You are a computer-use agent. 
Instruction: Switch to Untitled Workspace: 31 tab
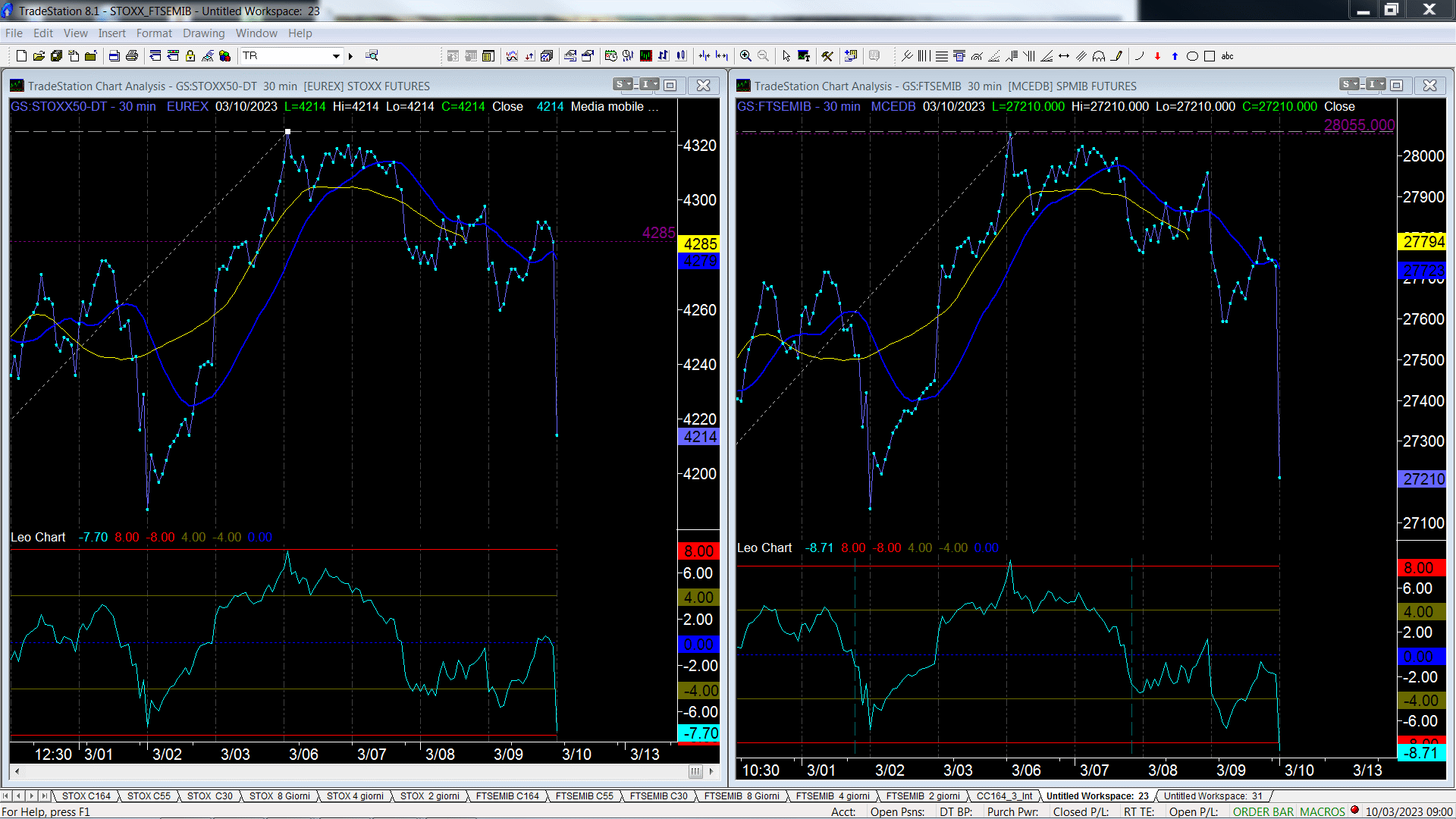point(1213,796)
